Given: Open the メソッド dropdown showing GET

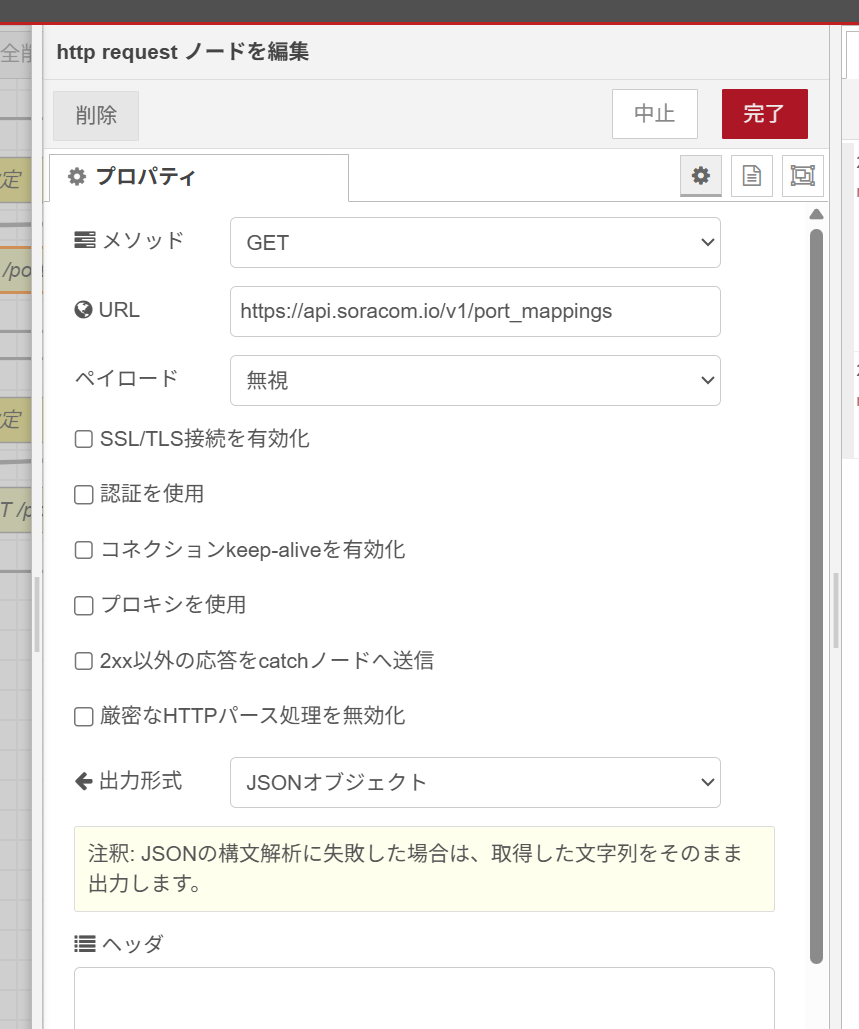Looking at the screenshot, I should pyautogui.click(x=475, y=243).
